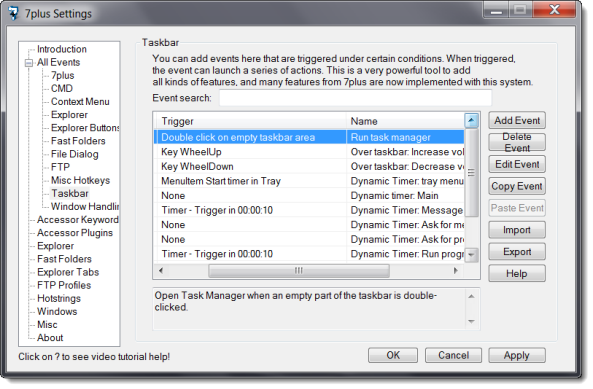
Task: Select CMD in the events tree
Action: click(x=62, y=88)
